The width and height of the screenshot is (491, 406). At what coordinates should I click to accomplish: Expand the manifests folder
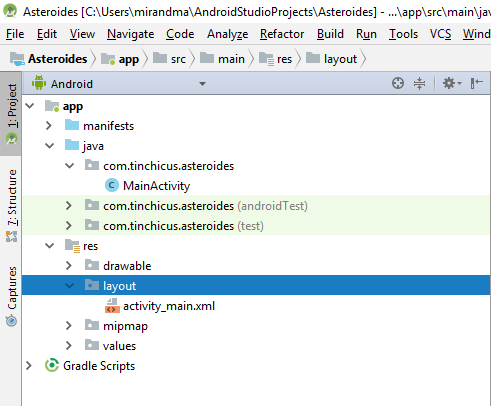[49, 126]
